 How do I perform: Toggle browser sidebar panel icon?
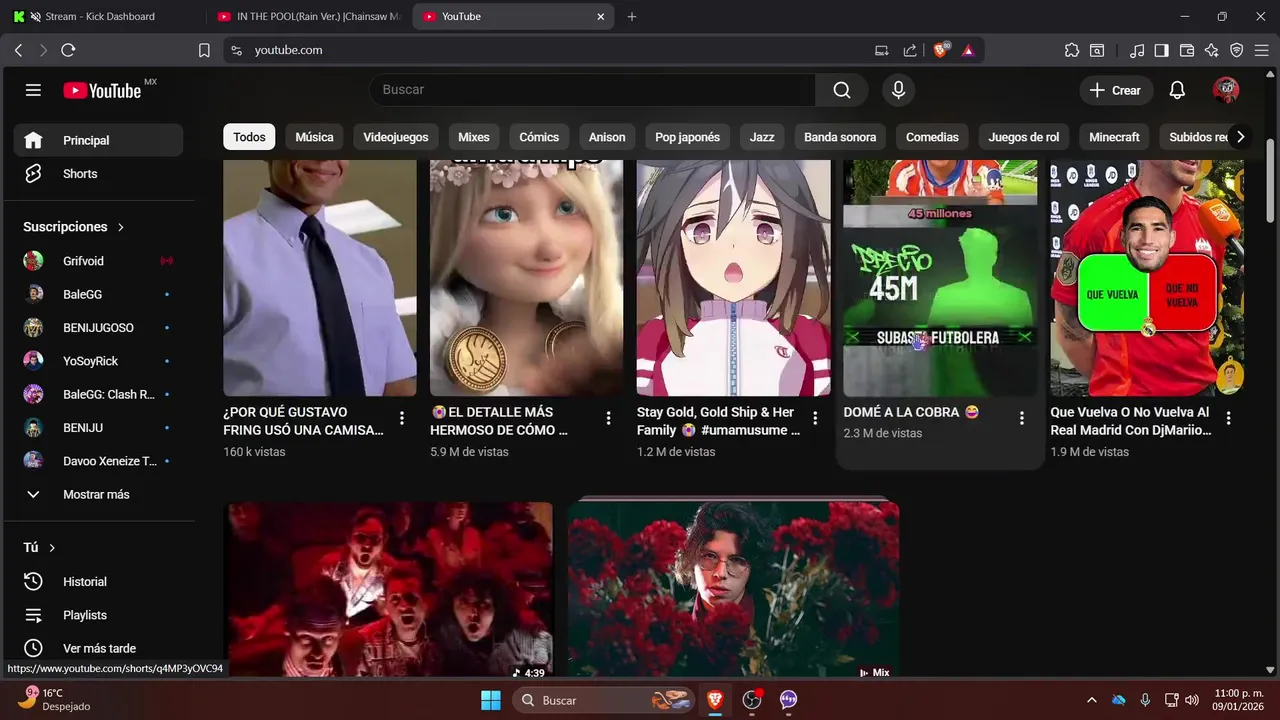tap(1161, 50)
